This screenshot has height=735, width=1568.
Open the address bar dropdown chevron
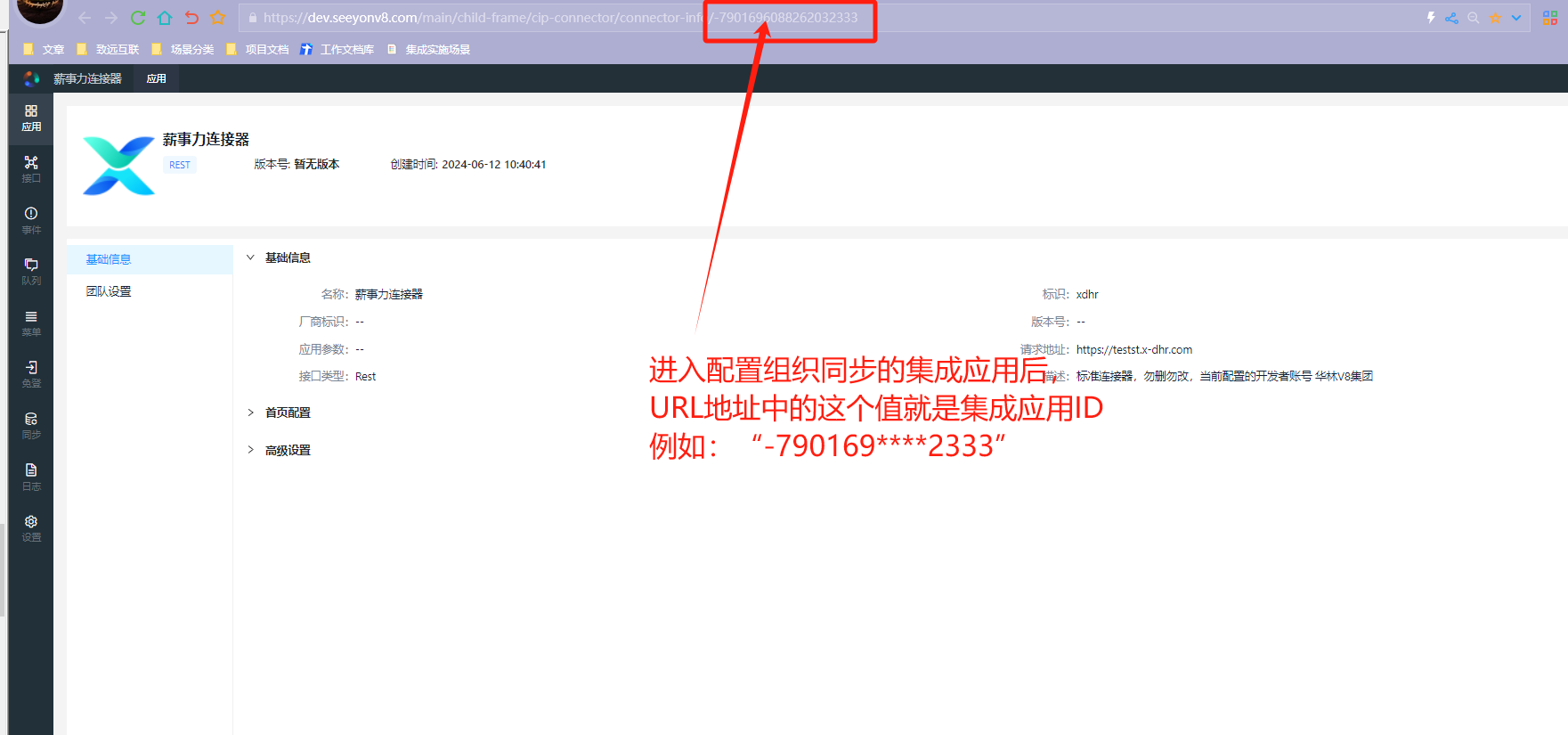(1516, 18)
